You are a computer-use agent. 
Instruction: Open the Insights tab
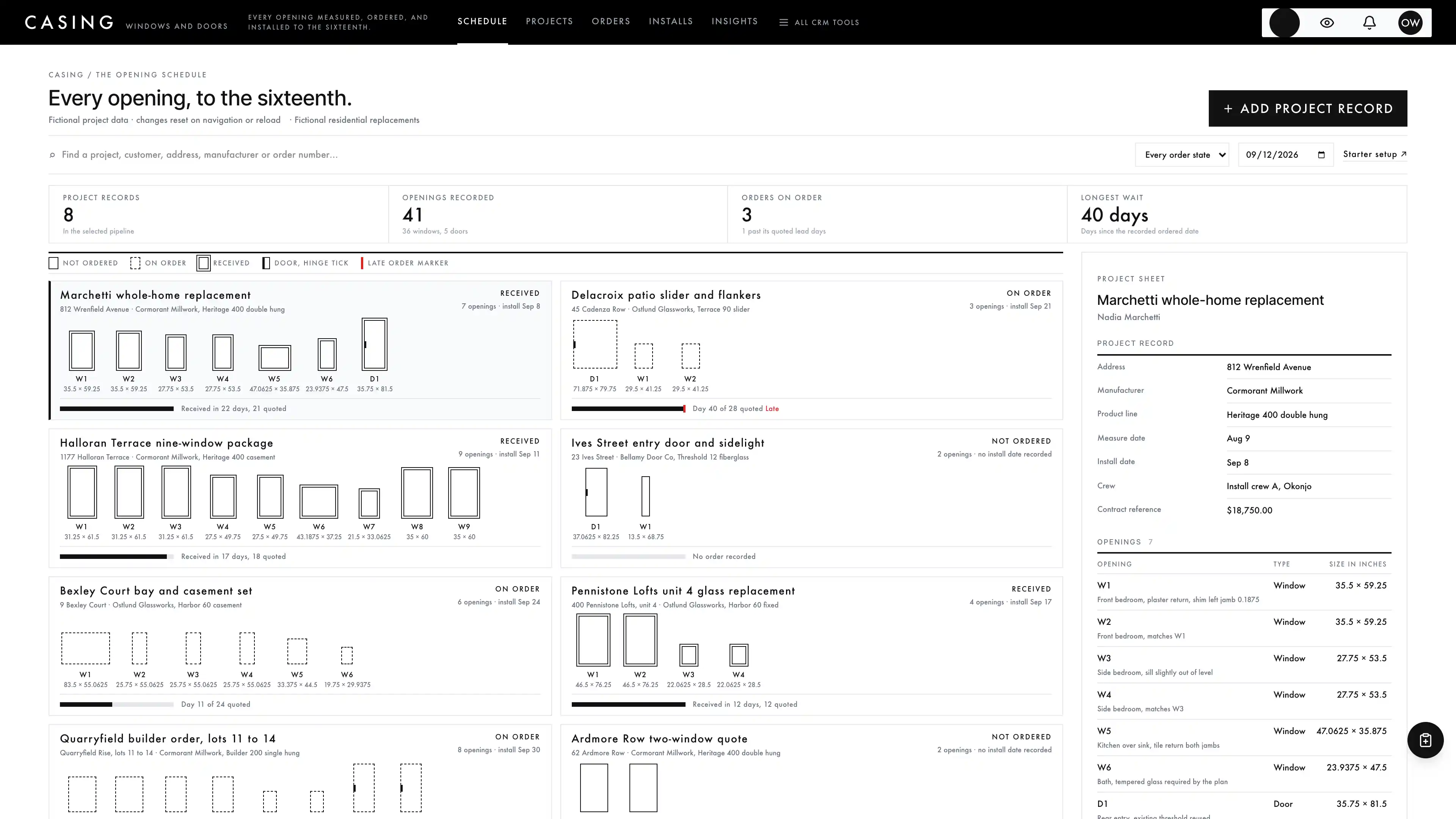pyautogui.click(x=735, y=22)
